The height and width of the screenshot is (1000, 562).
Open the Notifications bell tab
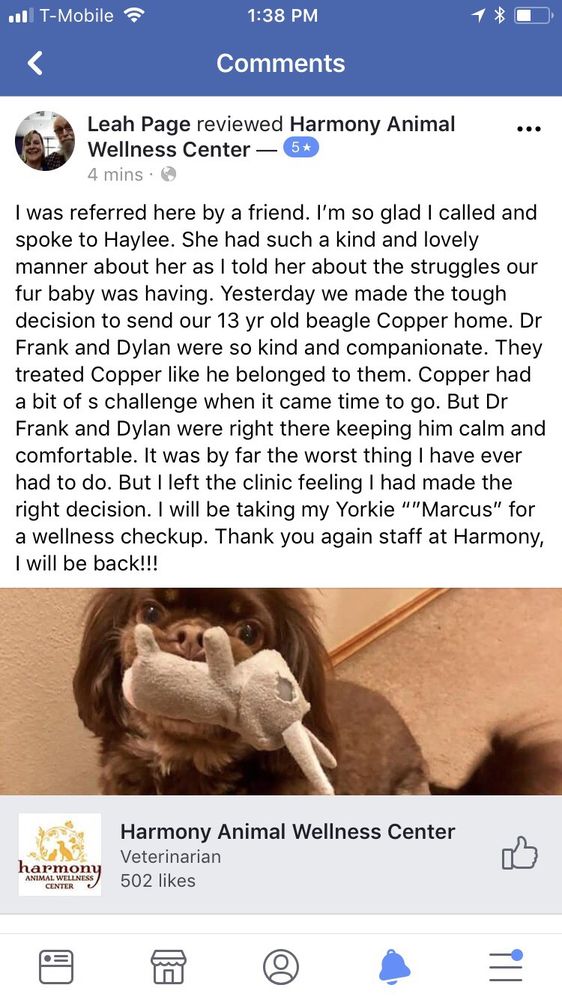pyautogui.click(x=394, y=966)
